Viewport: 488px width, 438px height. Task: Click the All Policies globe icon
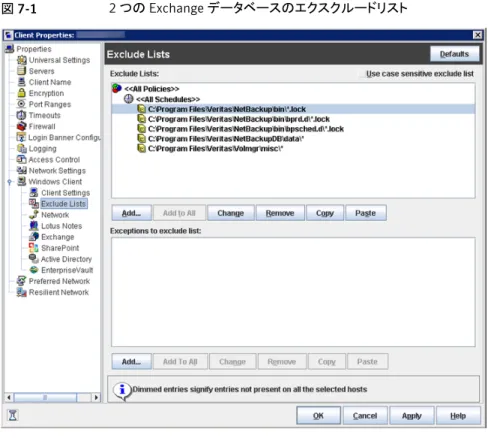click(x=117, y=88)
